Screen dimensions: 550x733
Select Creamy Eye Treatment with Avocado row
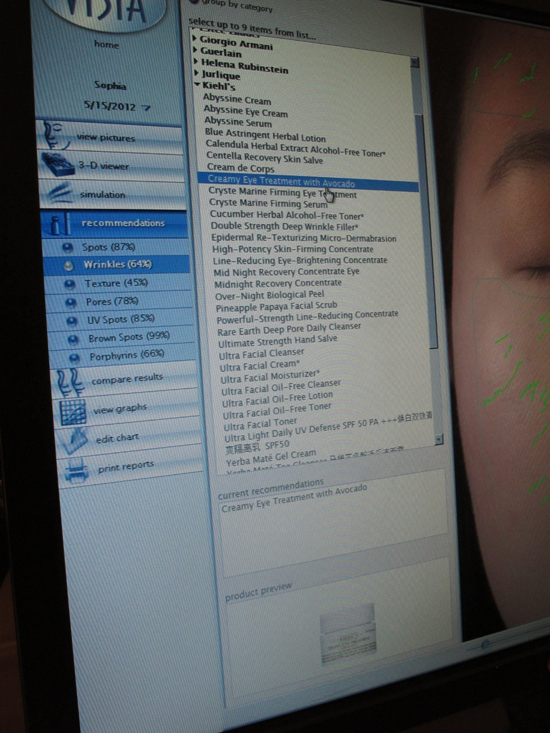307,182
